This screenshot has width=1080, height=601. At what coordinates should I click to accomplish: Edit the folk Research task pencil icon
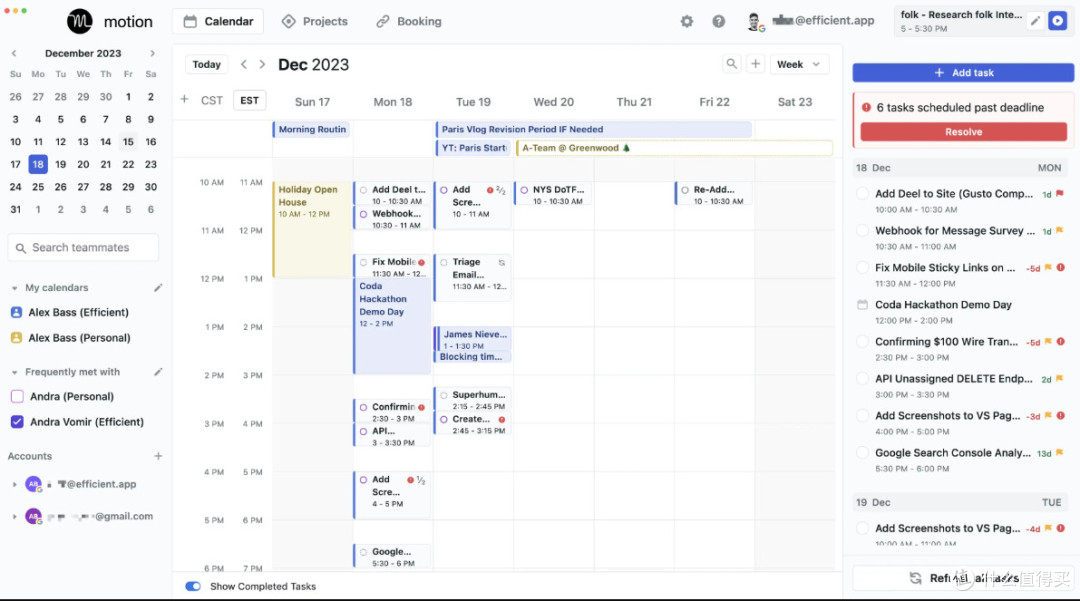coord(1035,21)
